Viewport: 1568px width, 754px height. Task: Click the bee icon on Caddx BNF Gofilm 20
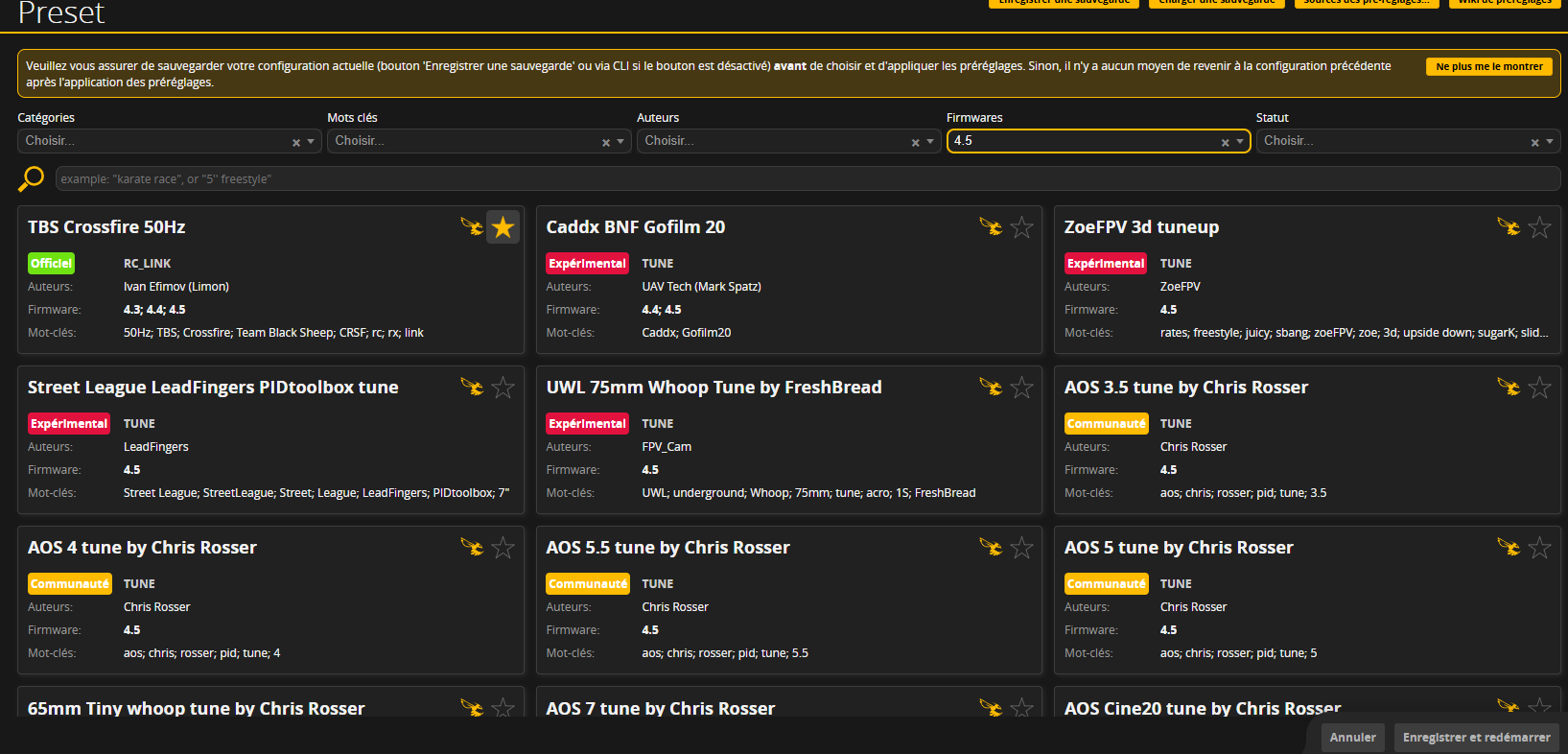[x=990, y=226]
